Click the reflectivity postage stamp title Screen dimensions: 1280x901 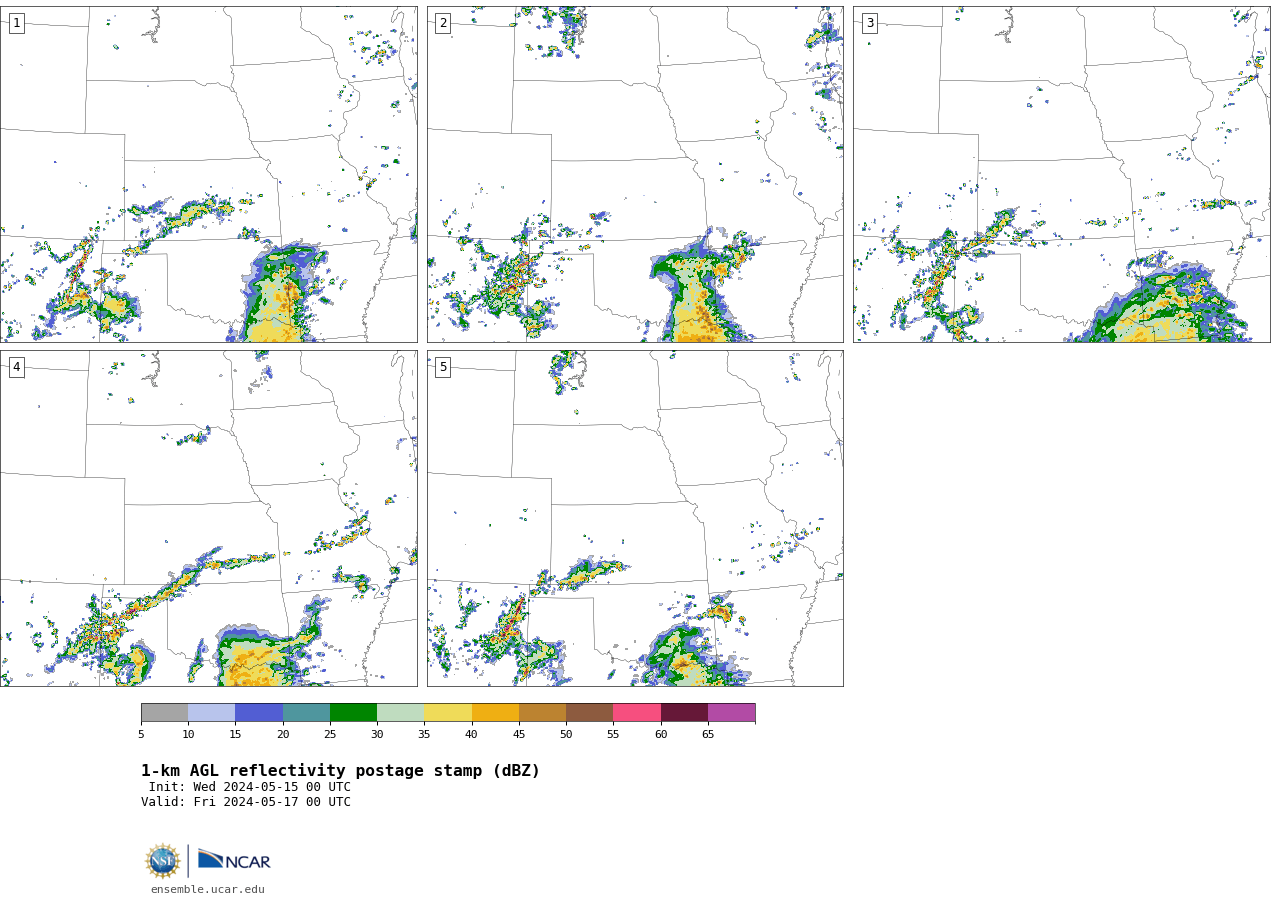point(340,771)
